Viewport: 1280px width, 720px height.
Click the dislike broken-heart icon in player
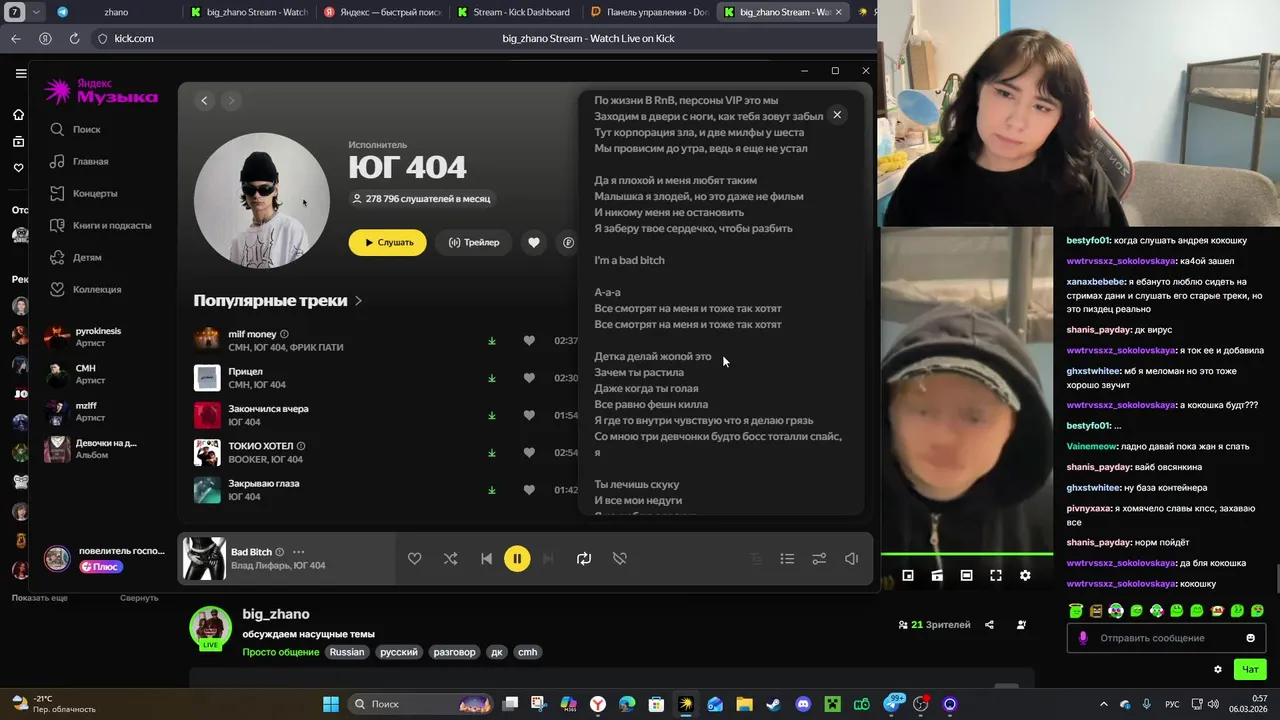coord(620,559)
